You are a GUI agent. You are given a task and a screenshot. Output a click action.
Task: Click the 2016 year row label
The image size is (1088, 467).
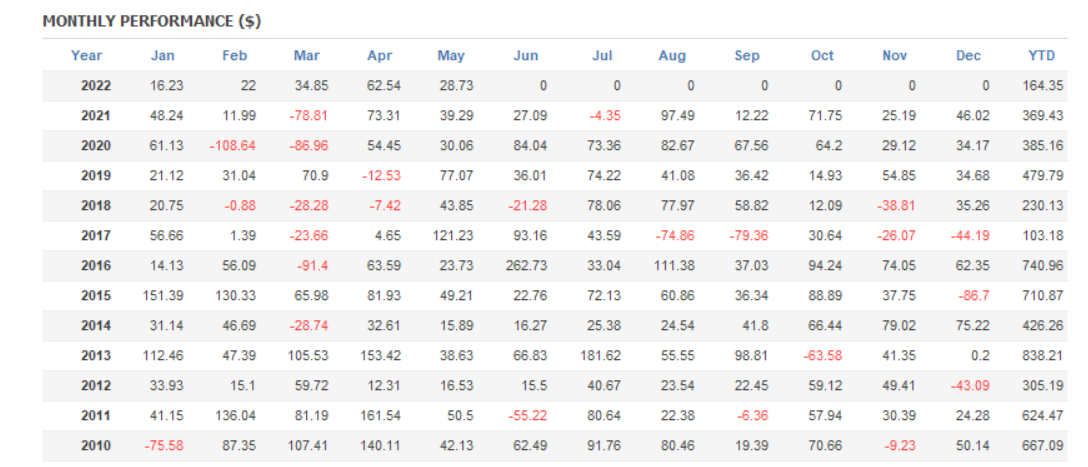96,266
